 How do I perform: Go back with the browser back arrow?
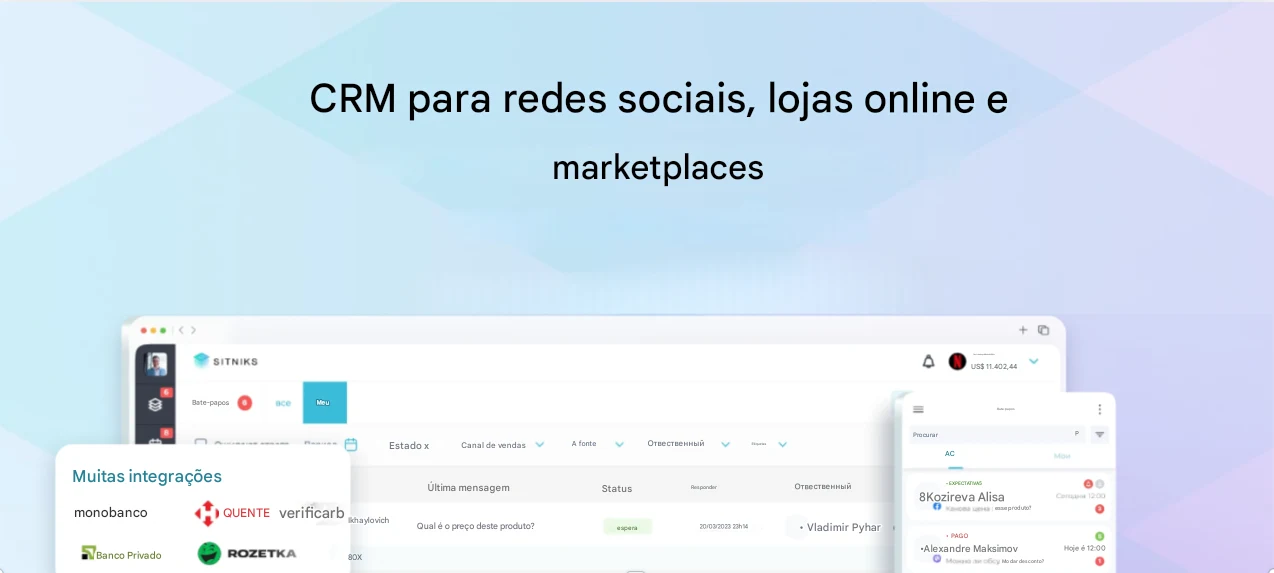click(x=181, y=330)
